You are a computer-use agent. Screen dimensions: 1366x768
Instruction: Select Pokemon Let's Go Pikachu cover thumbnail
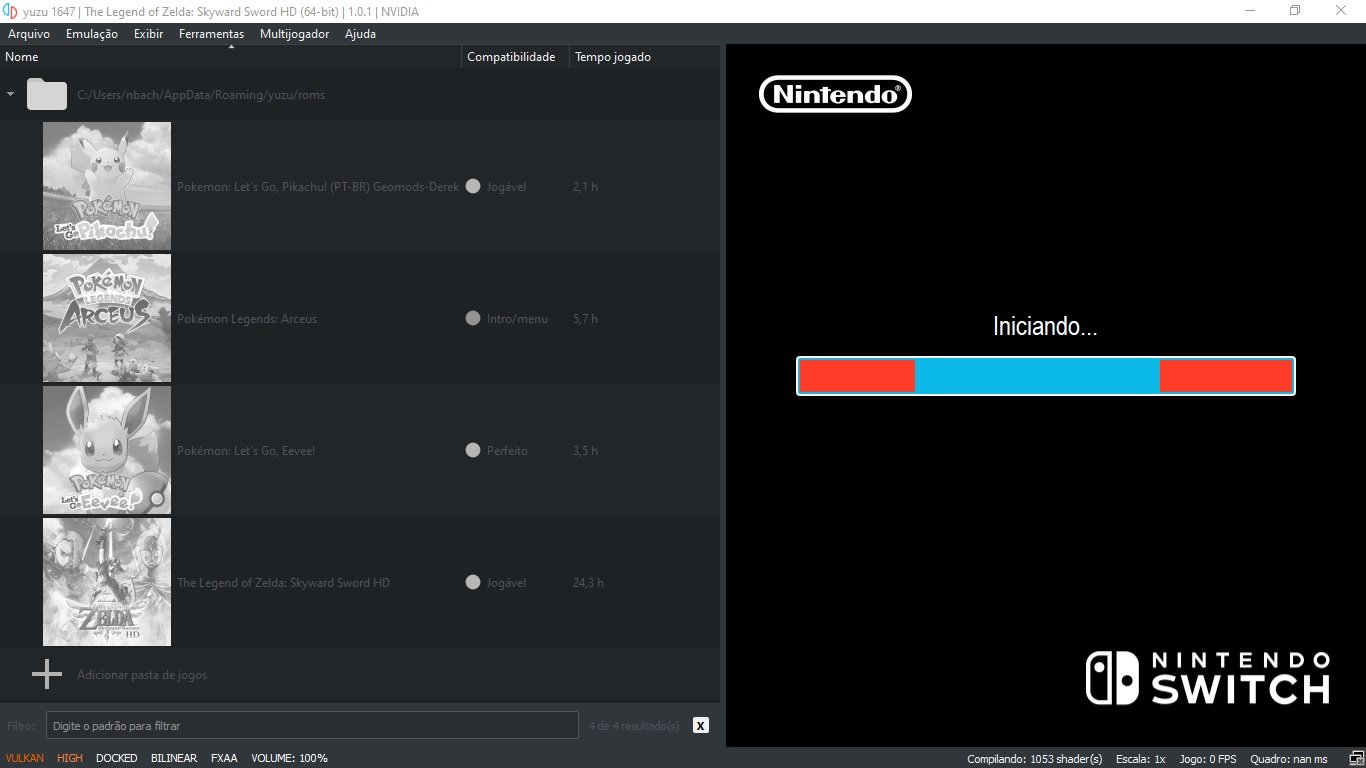pos(107,186)
